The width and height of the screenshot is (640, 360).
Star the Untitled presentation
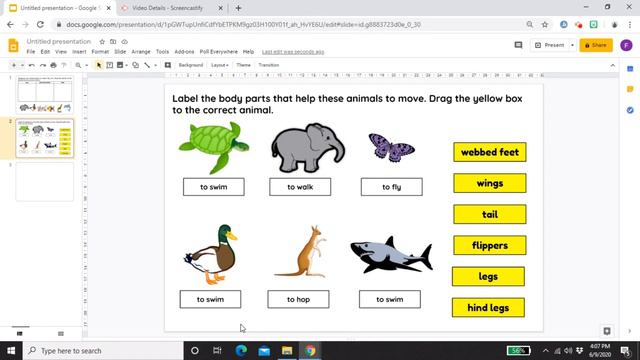(102, 42)
